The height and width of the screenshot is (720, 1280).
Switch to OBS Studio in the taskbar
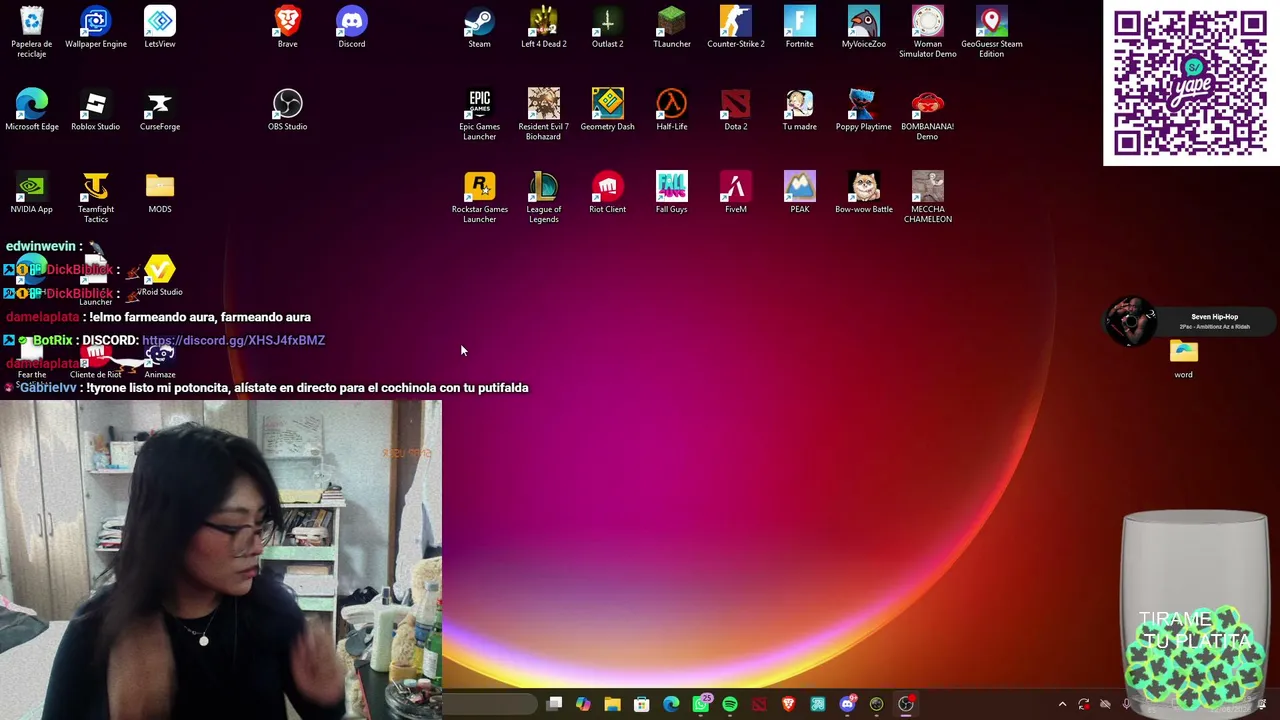coord(906,704)
